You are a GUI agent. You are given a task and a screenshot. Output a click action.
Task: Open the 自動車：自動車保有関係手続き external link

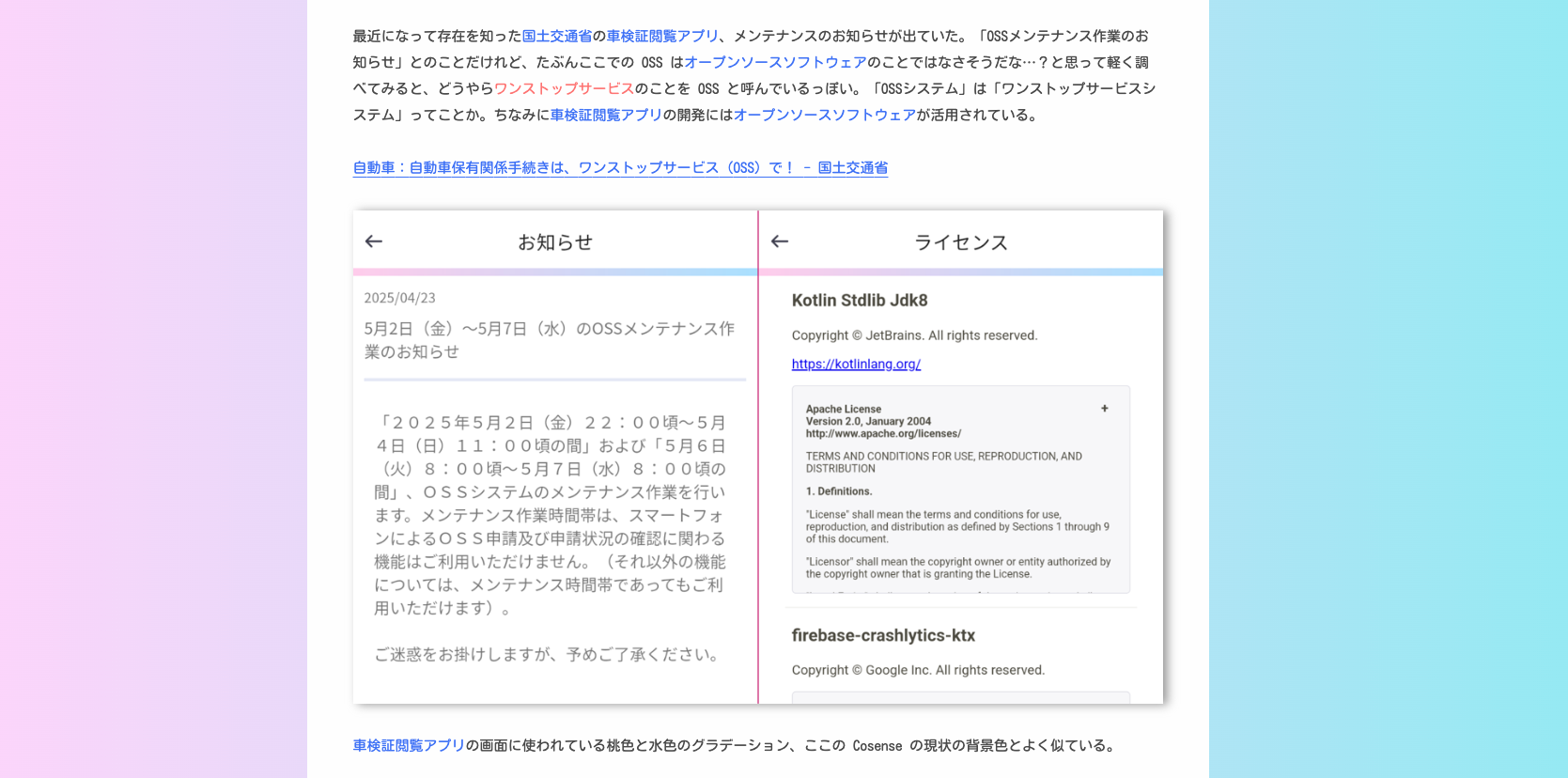click(x=620, y=167)
